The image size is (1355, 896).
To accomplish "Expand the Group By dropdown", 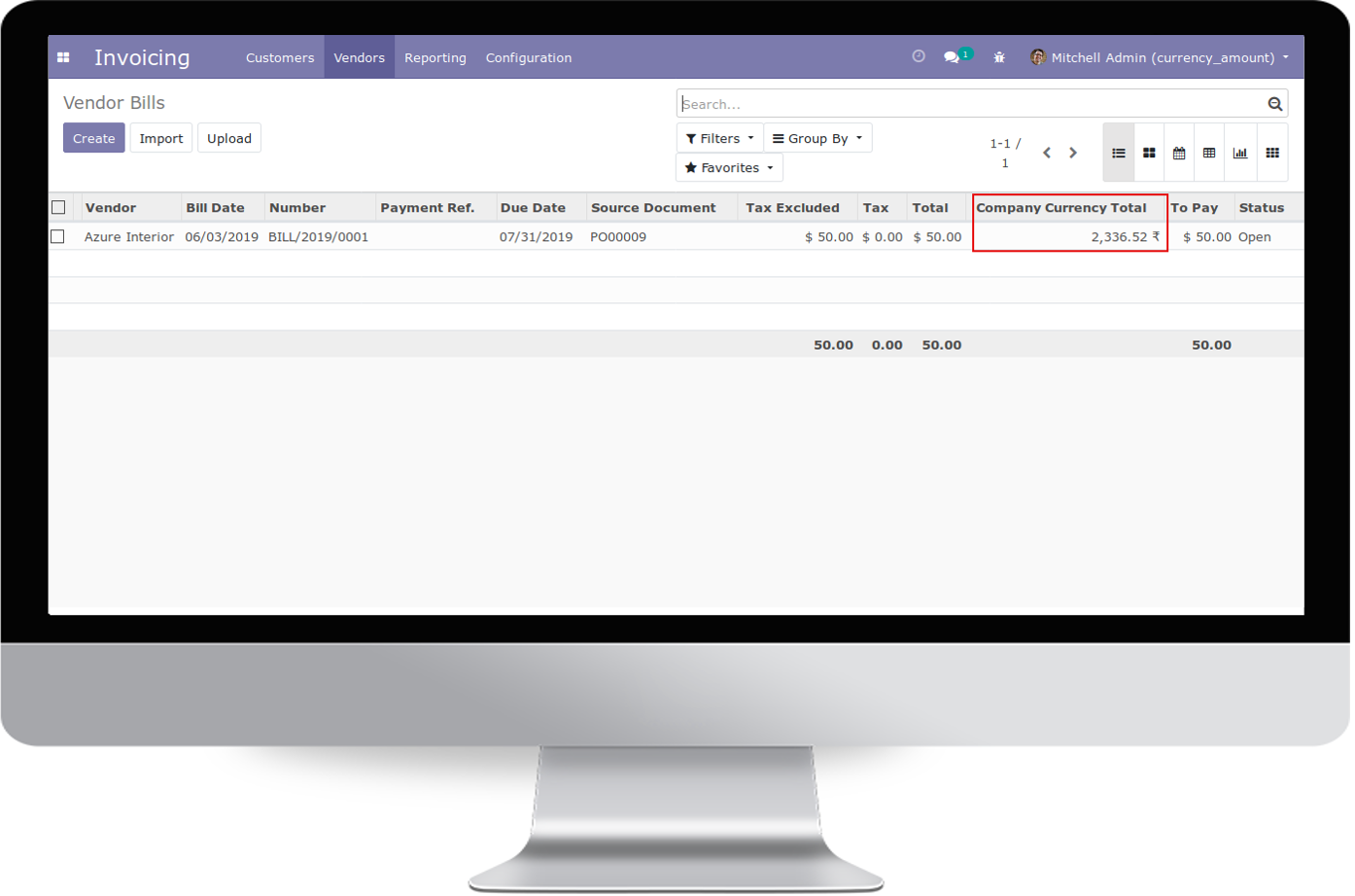I will pos(819,138).
